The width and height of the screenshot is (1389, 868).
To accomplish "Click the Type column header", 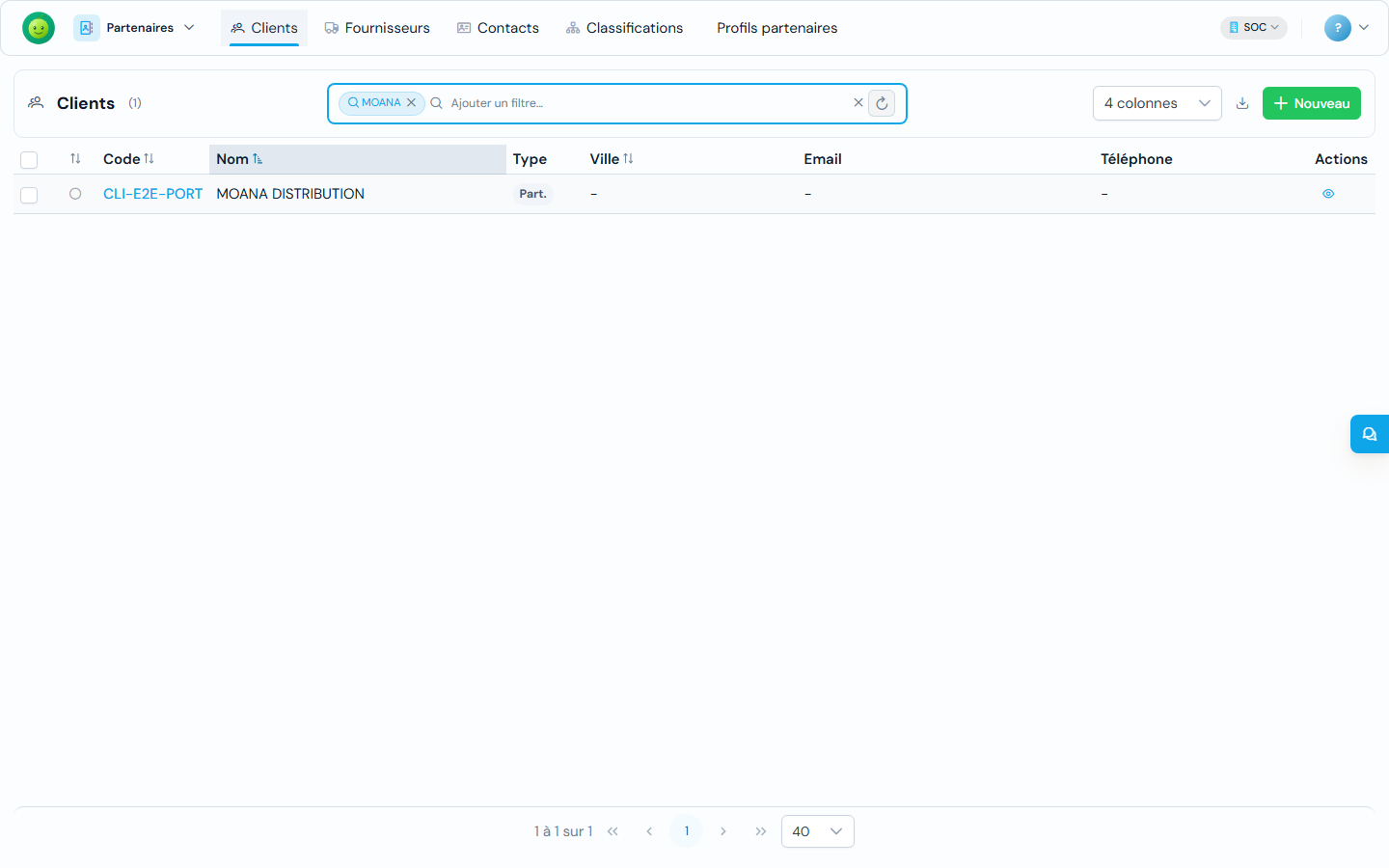I will pos(530,159).
